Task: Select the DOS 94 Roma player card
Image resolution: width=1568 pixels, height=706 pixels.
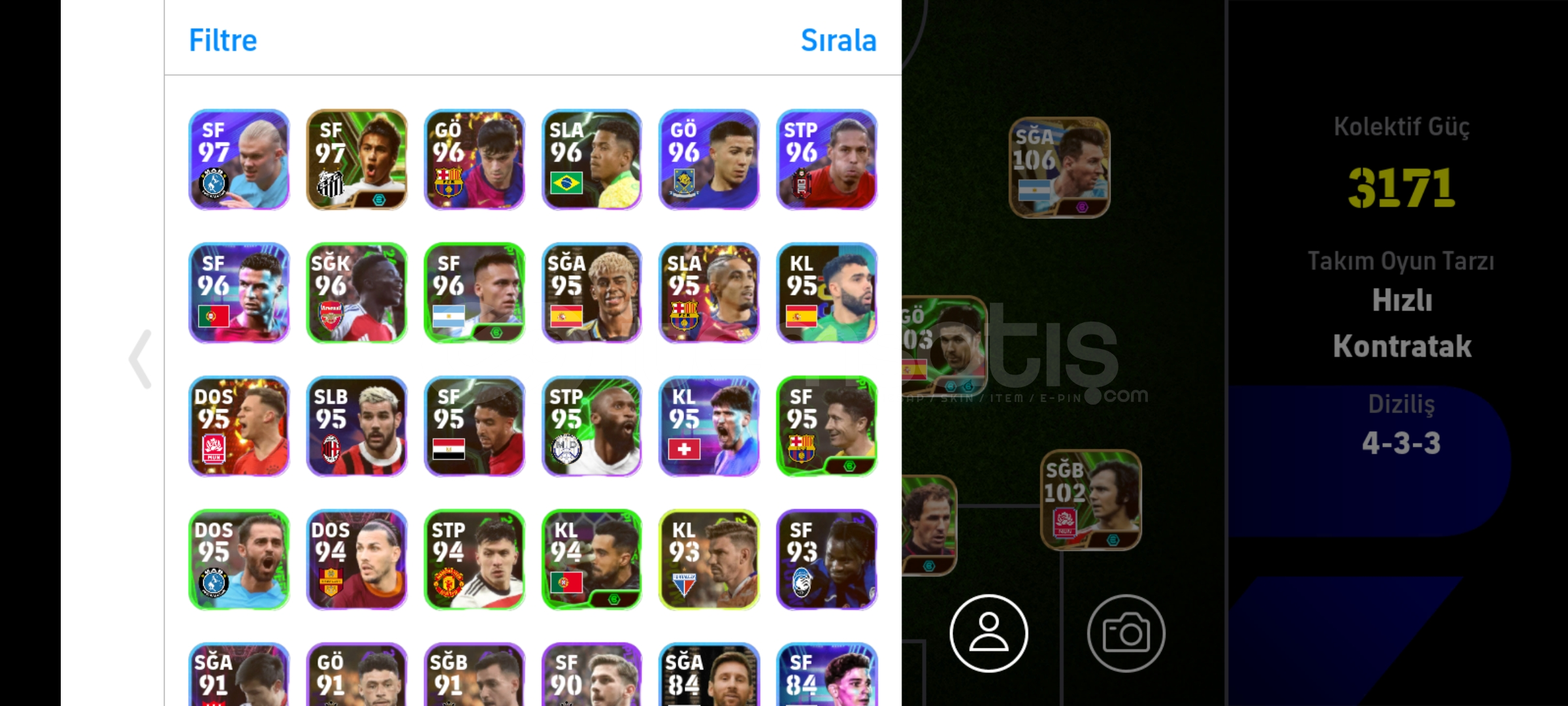Action: pyautogui.click(x=357, y=560)
